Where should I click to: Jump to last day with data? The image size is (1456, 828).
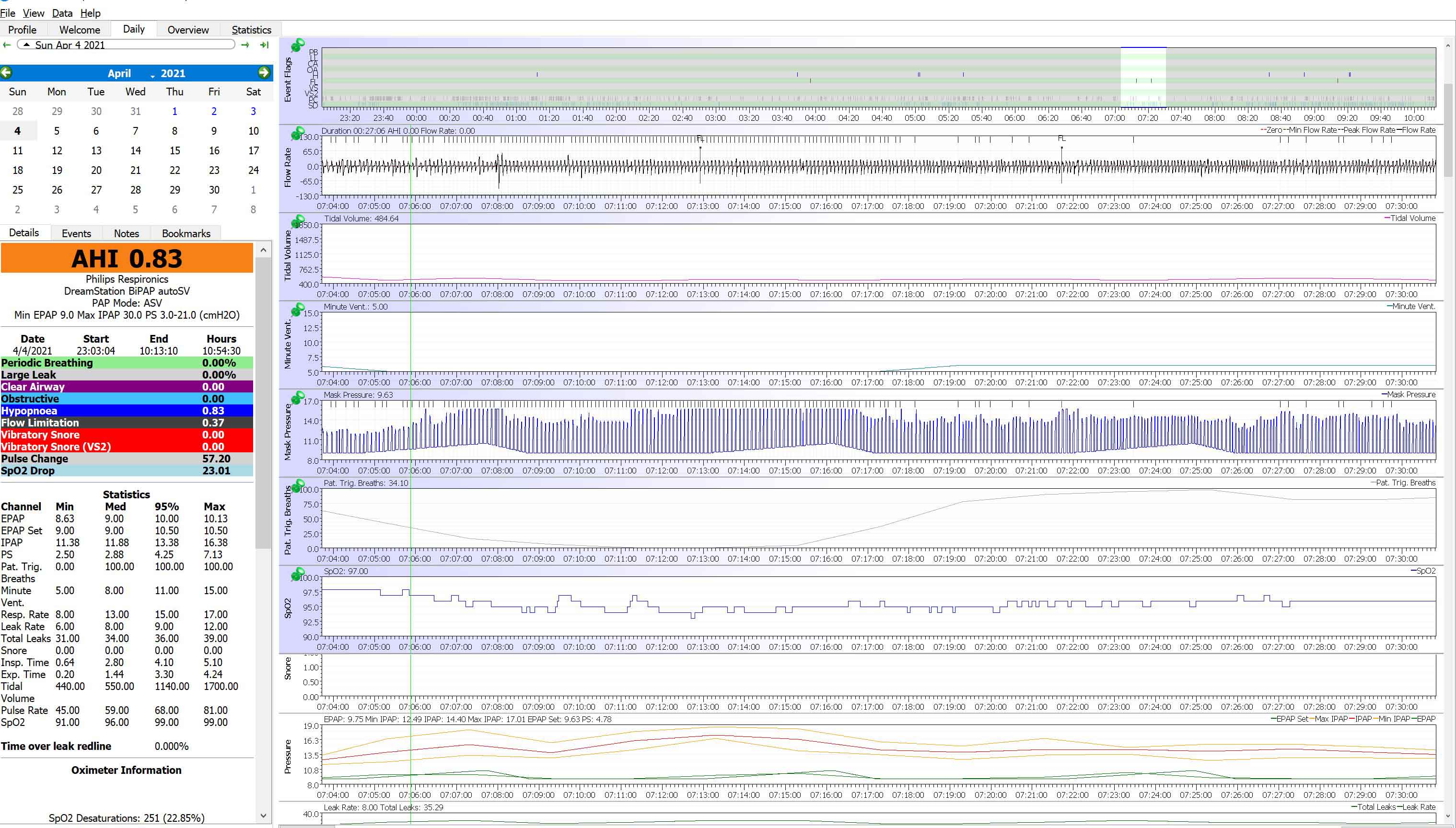(264, 45)
